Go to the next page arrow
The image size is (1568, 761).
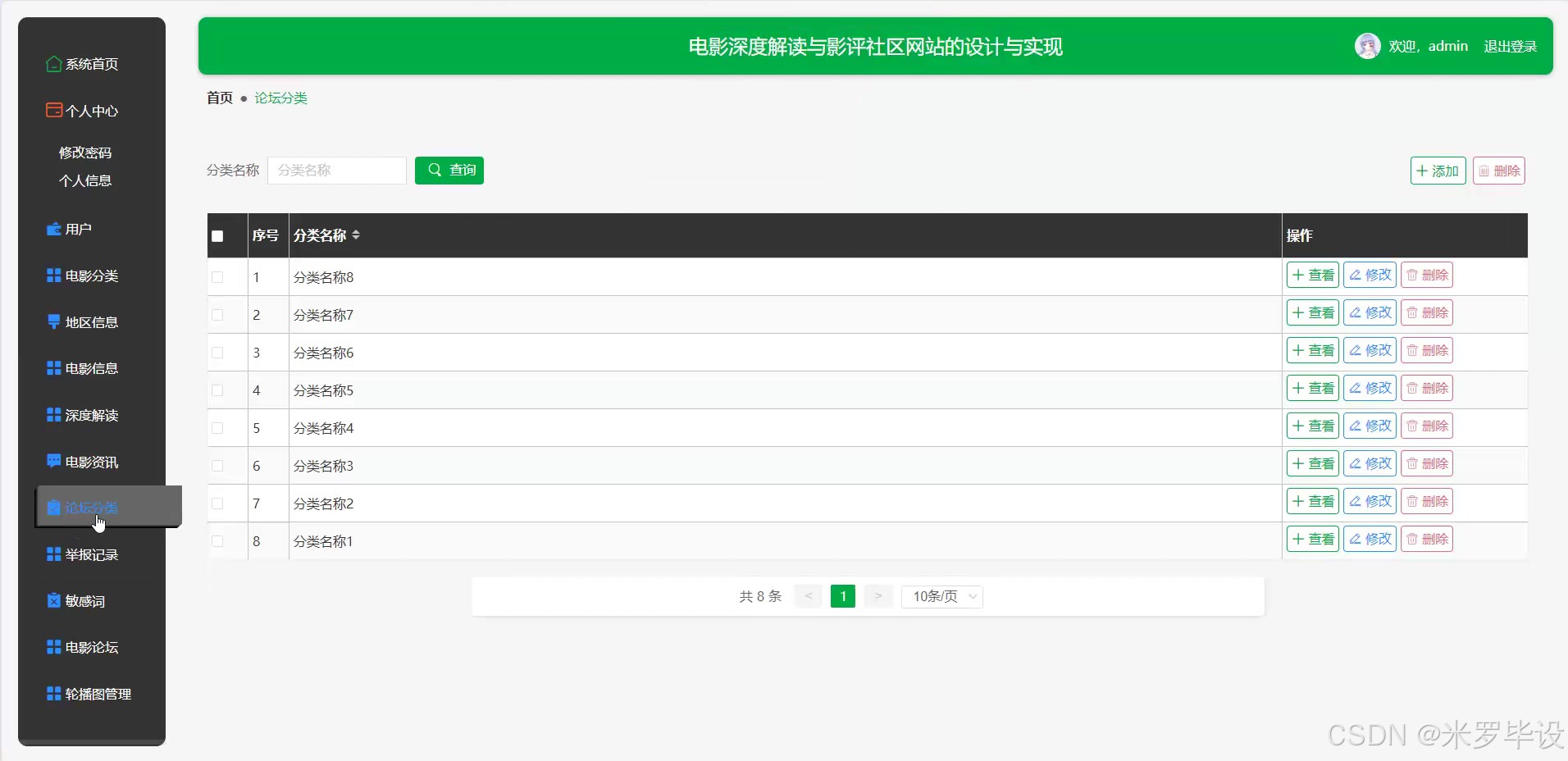click(x=878, y=596)
